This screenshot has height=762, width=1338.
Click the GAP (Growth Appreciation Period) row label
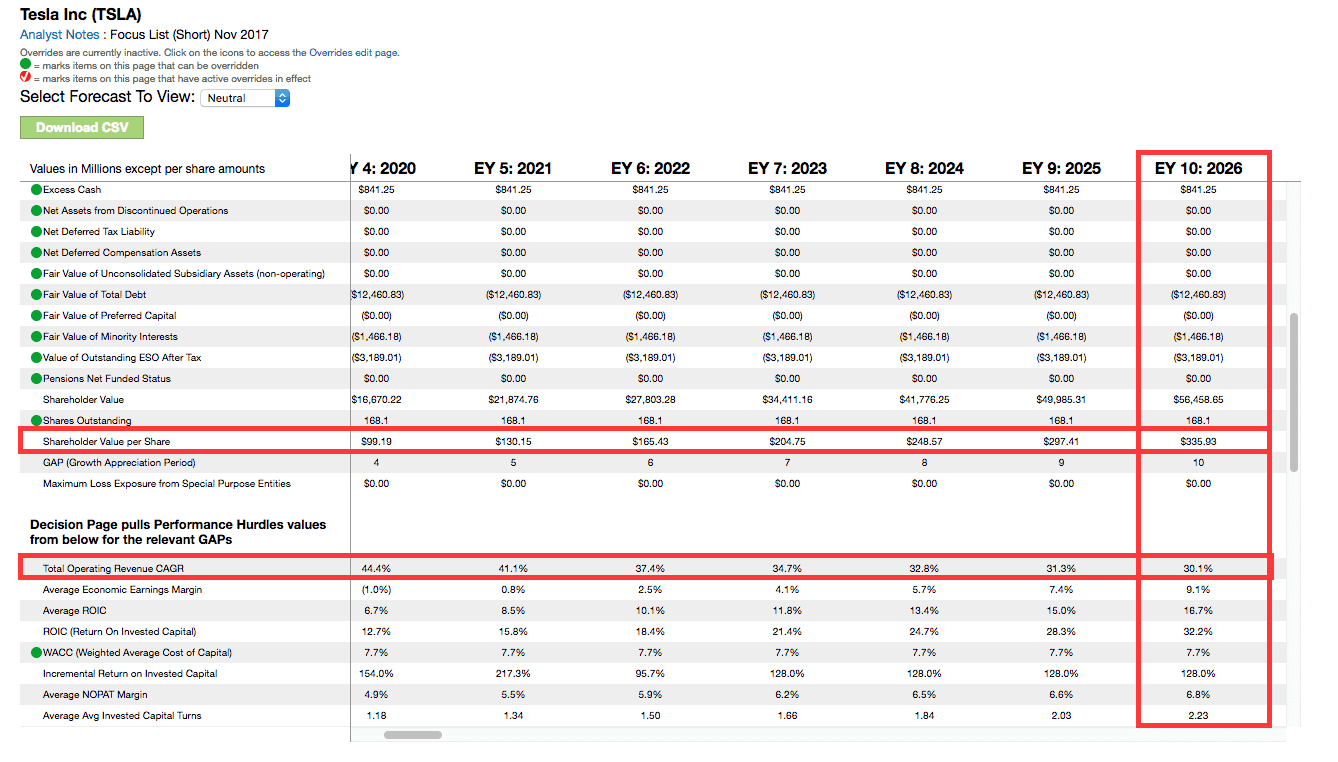coord(119,463)
